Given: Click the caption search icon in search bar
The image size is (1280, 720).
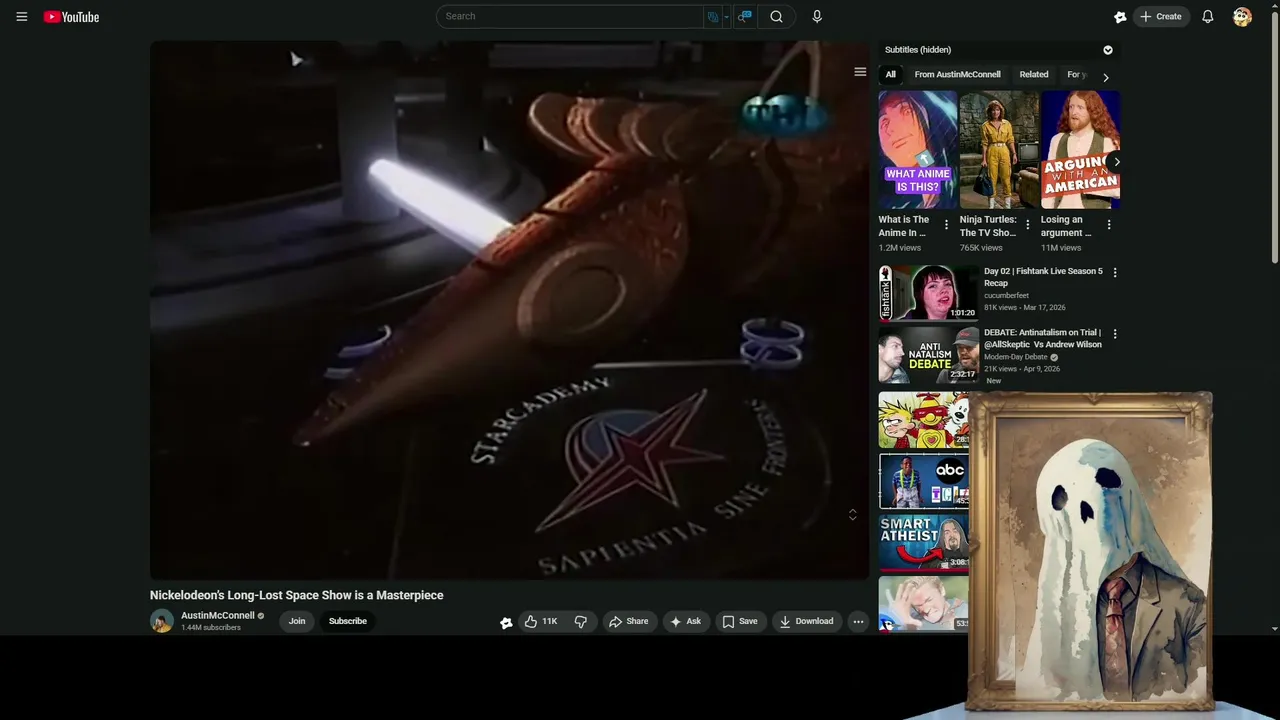Looking at the screenshot, I should point(745,16).
